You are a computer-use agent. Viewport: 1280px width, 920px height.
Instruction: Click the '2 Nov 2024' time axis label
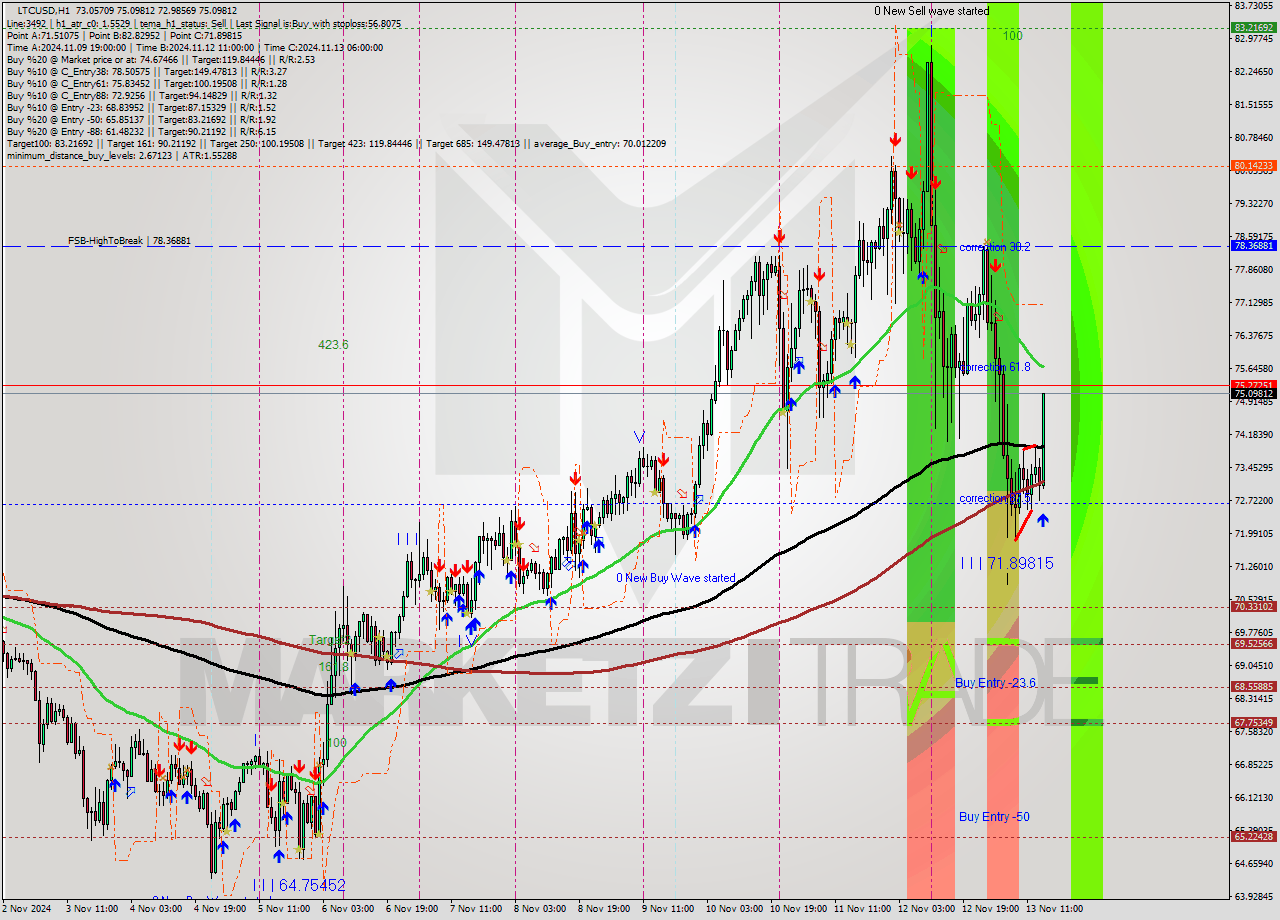29,909
